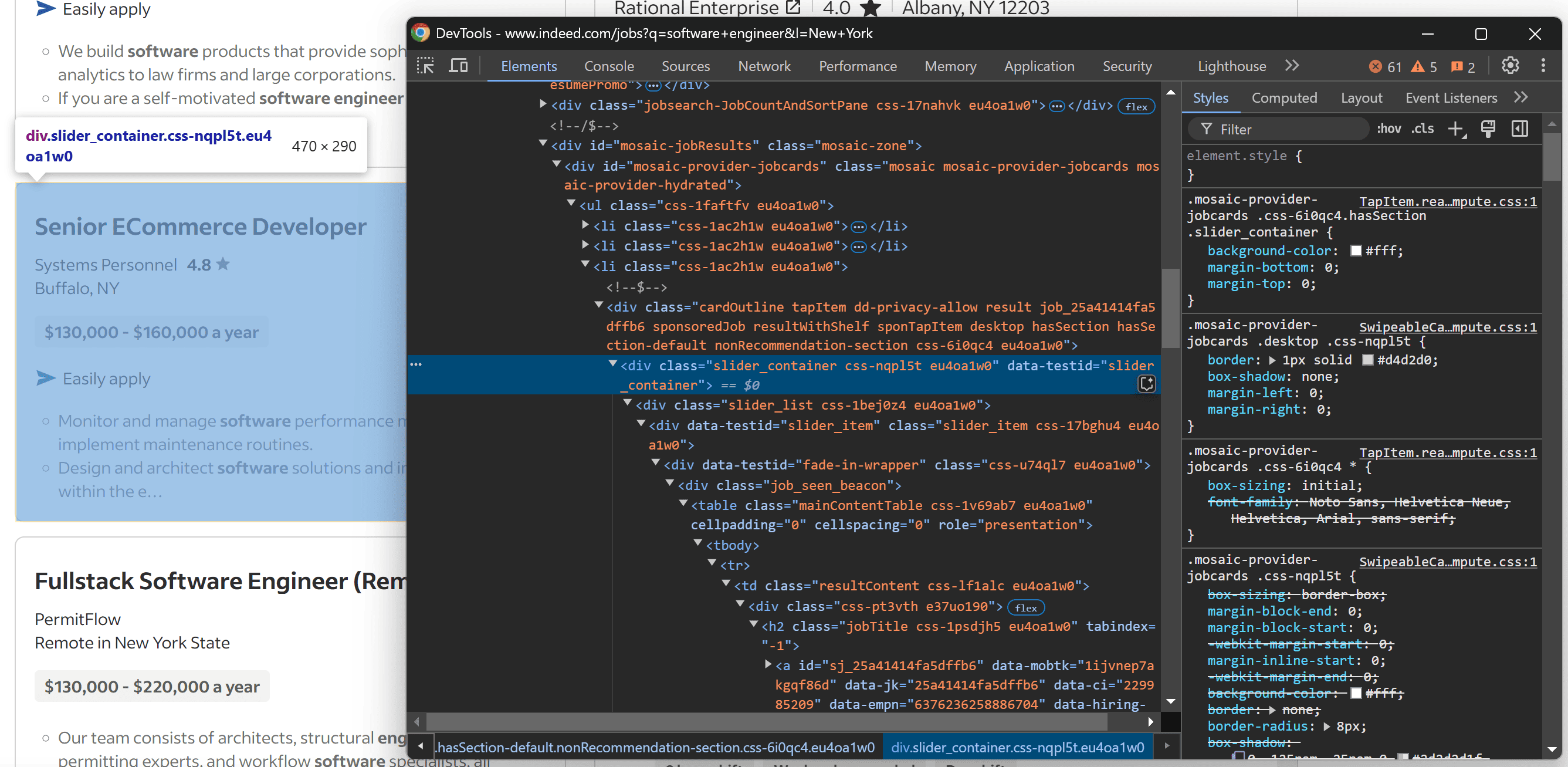The image size is (1568, 767).
Task: Collapse the slider_list div node
Action: (x=627, y=403)
